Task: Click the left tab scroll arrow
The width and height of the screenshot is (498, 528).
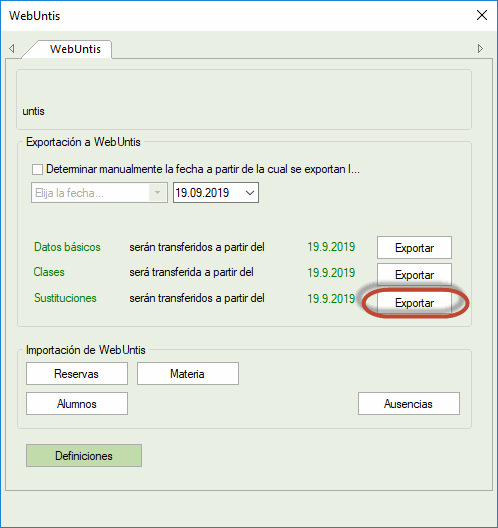Action: pyautogui.click(x=12, y=48)
